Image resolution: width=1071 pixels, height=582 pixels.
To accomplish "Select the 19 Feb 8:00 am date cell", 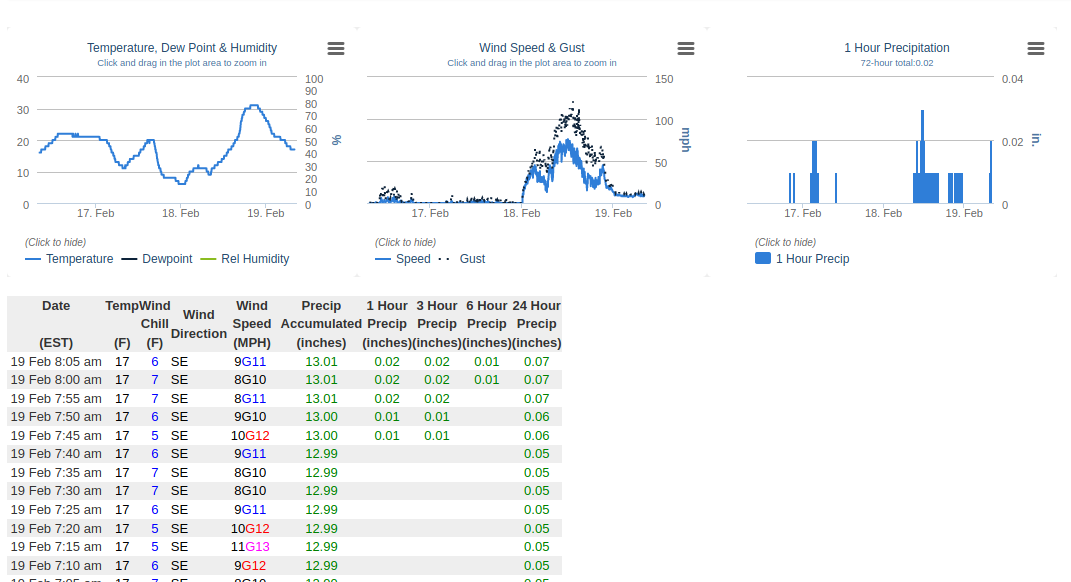I will (56, 380).
